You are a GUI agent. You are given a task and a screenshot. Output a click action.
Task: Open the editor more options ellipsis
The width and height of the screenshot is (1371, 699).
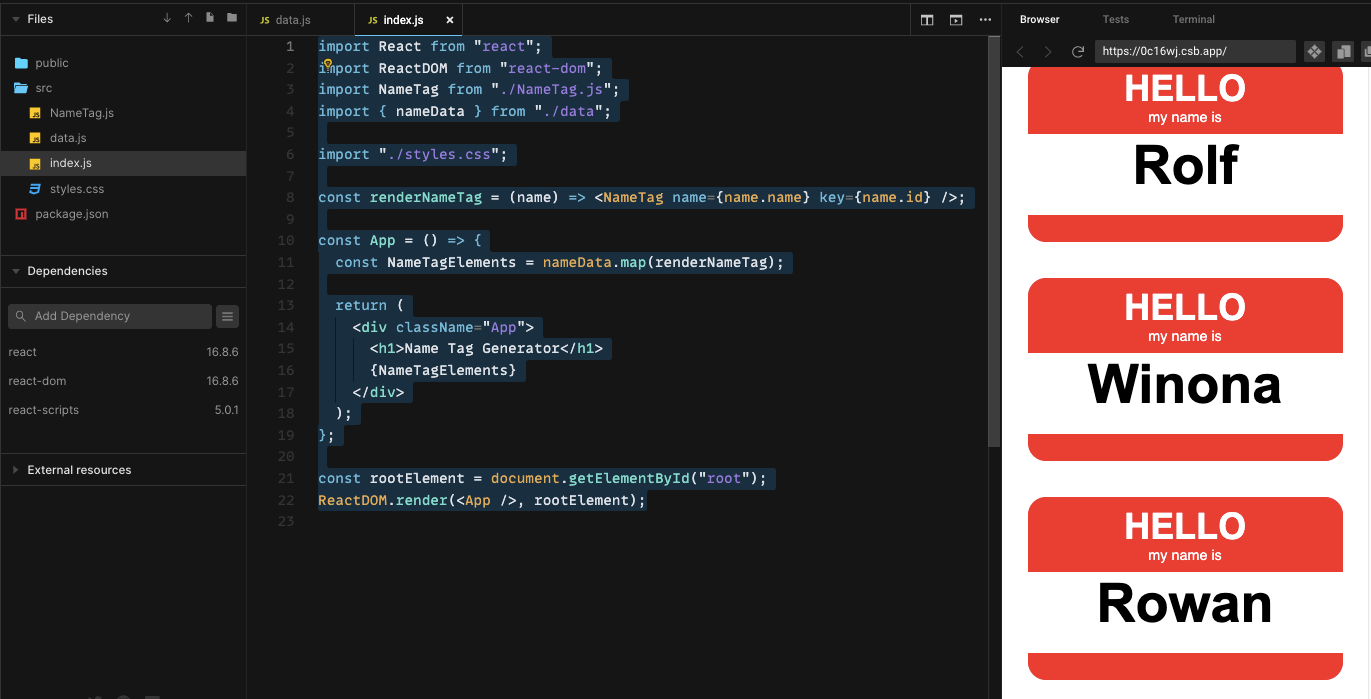coord(985,19)
